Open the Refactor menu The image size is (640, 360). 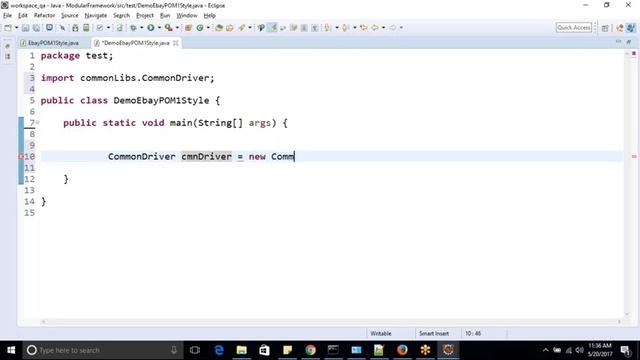pyautogui.click(x=44, y=16)
